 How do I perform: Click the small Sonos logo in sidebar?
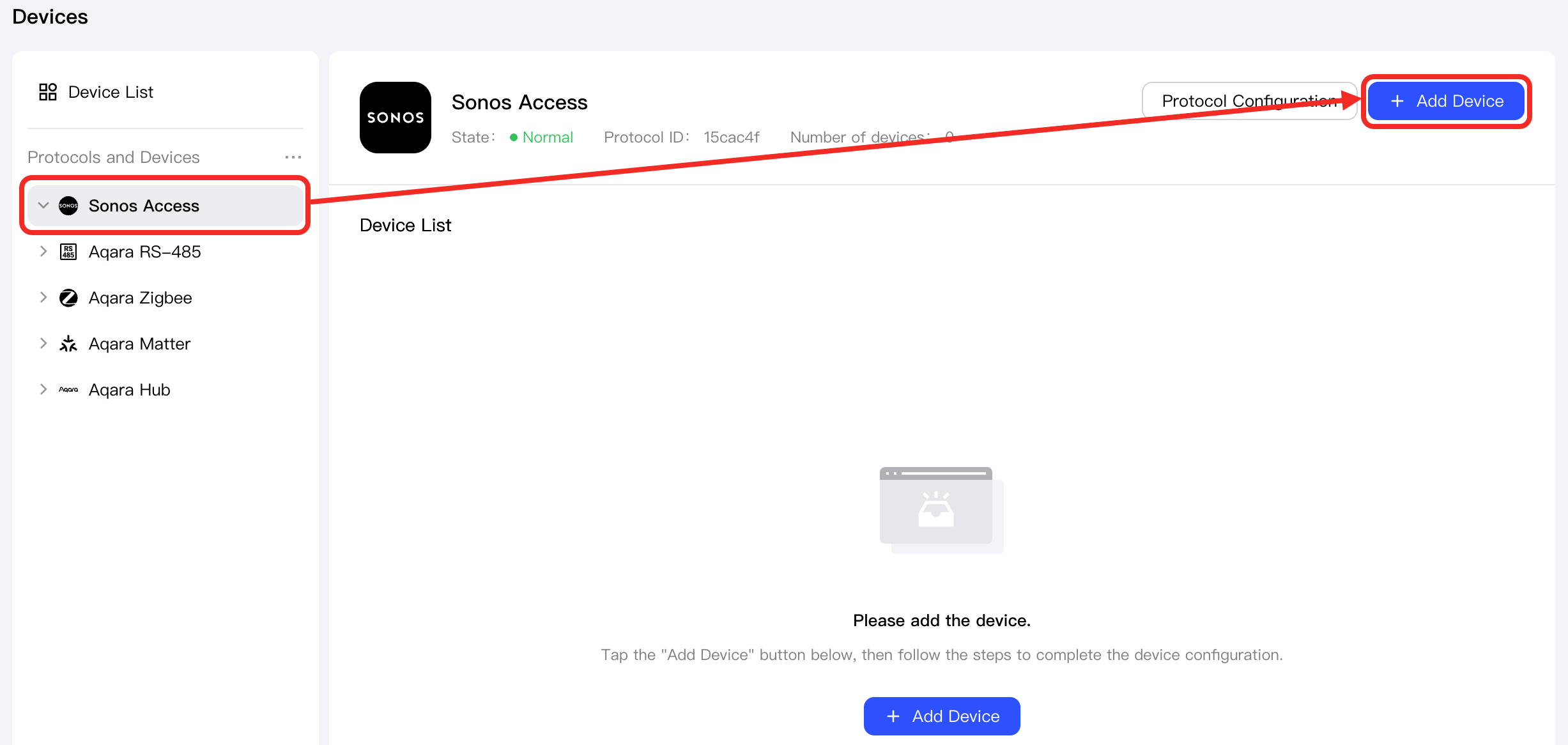pos(68,206)
